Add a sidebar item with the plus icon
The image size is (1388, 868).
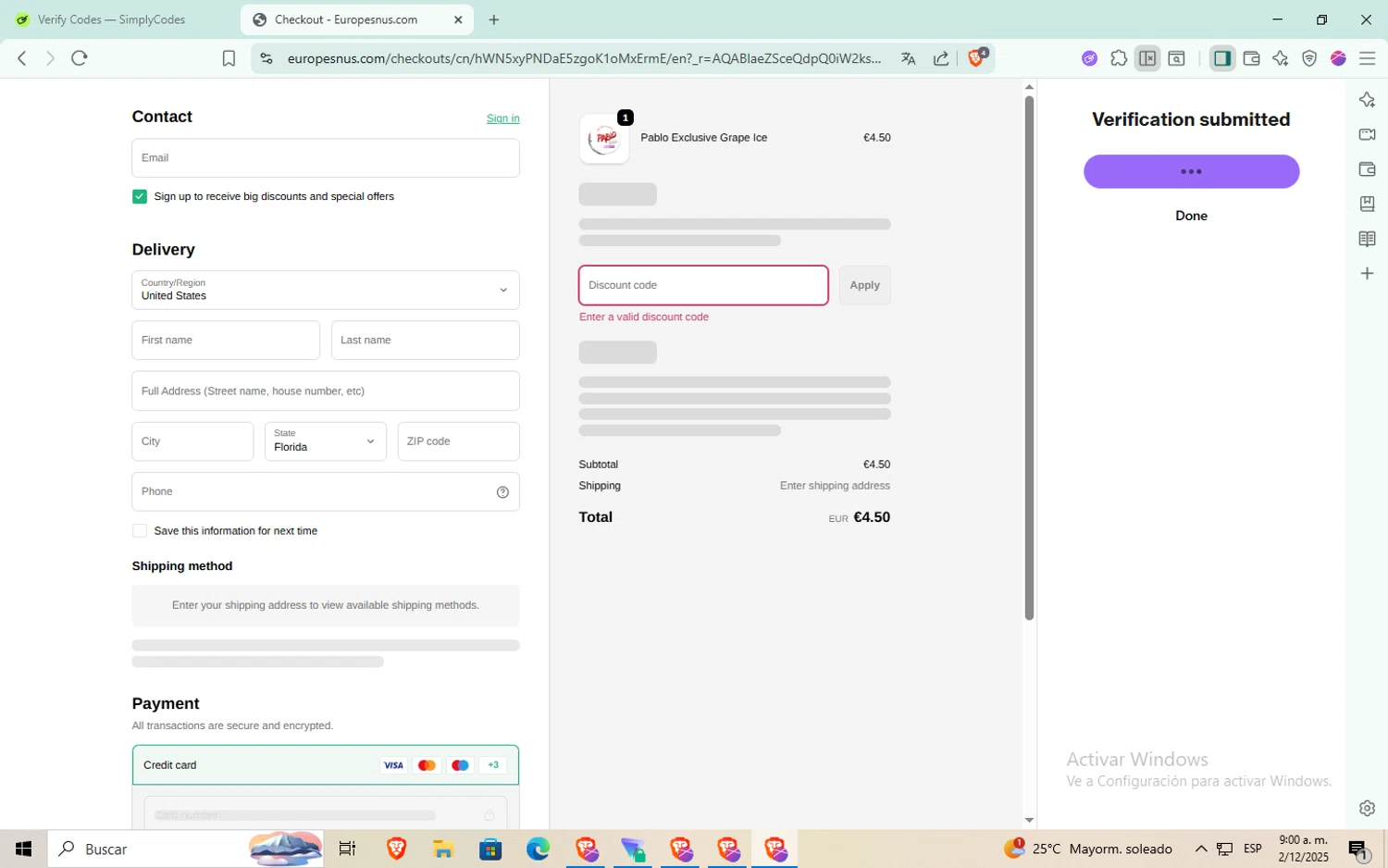1367,274
